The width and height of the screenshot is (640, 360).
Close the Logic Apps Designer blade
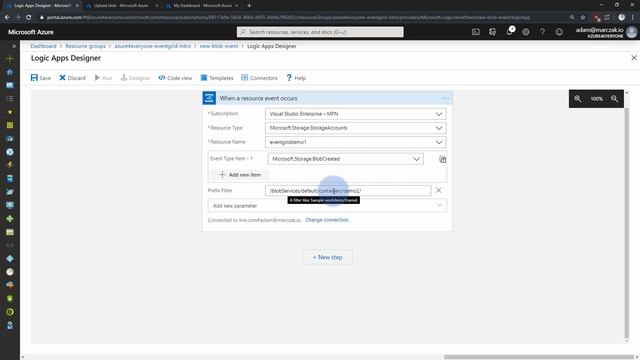(634, 58)
